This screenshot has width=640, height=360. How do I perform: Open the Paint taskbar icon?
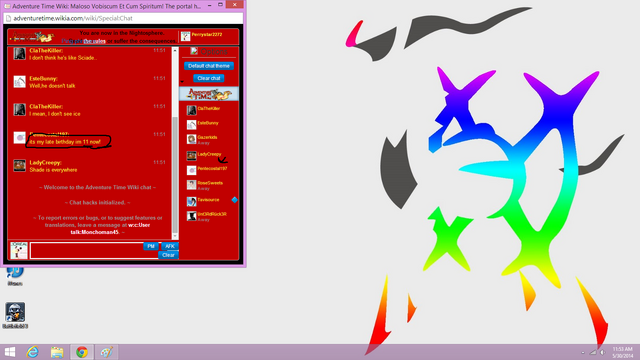[x=107, y=352]
